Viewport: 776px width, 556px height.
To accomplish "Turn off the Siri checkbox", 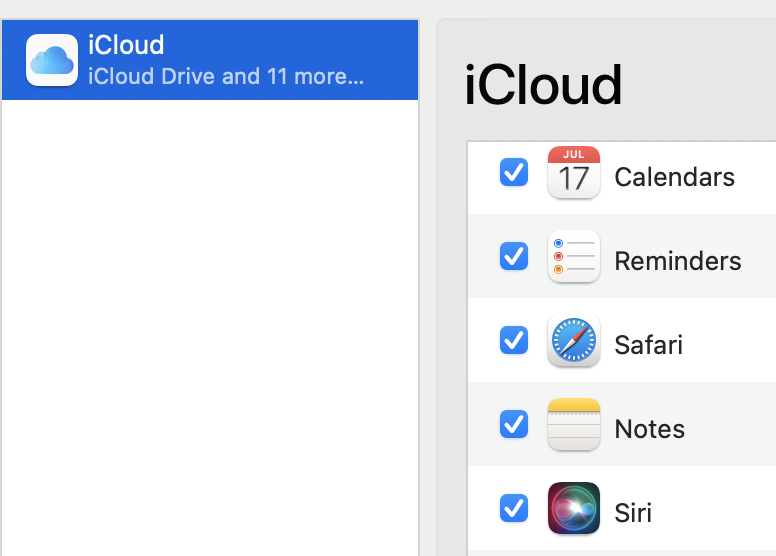I will tap(514, 508).
